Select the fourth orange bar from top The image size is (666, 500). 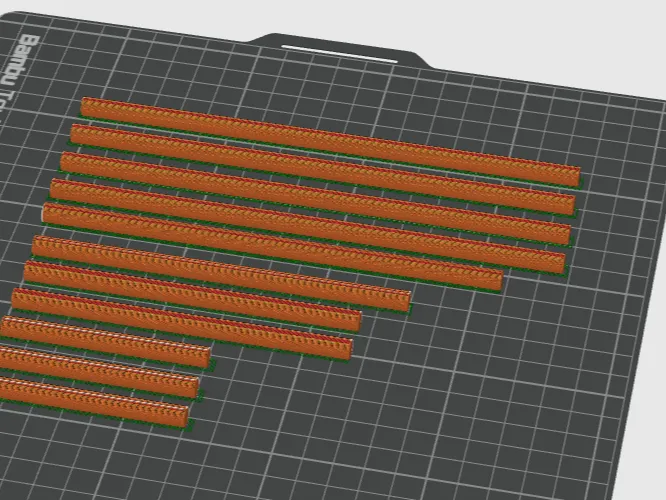tap(308, 226)
